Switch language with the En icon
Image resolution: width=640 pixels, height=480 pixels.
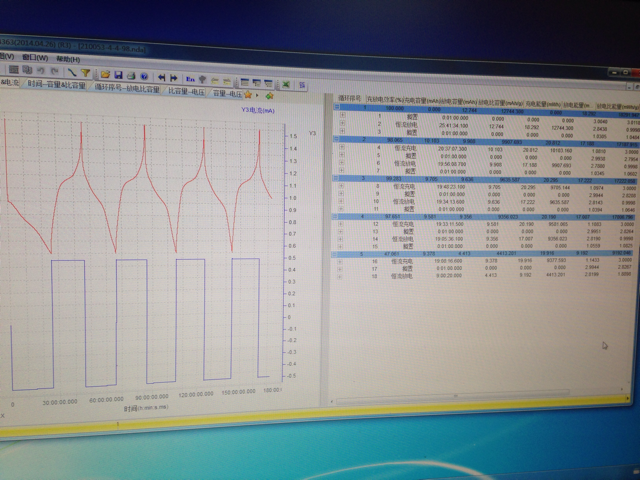point(190,79)
